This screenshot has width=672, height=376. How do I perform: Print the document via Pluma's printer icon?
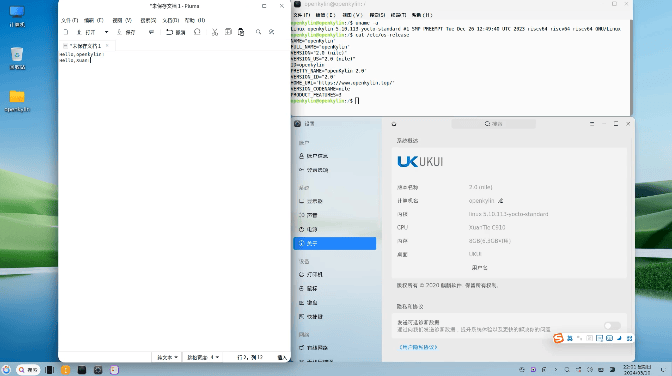point(151,32)
